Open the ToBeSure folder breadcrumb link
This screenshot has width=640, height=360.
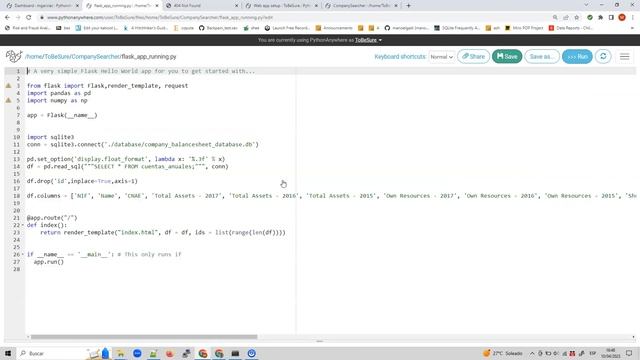[x=57, y=57]
